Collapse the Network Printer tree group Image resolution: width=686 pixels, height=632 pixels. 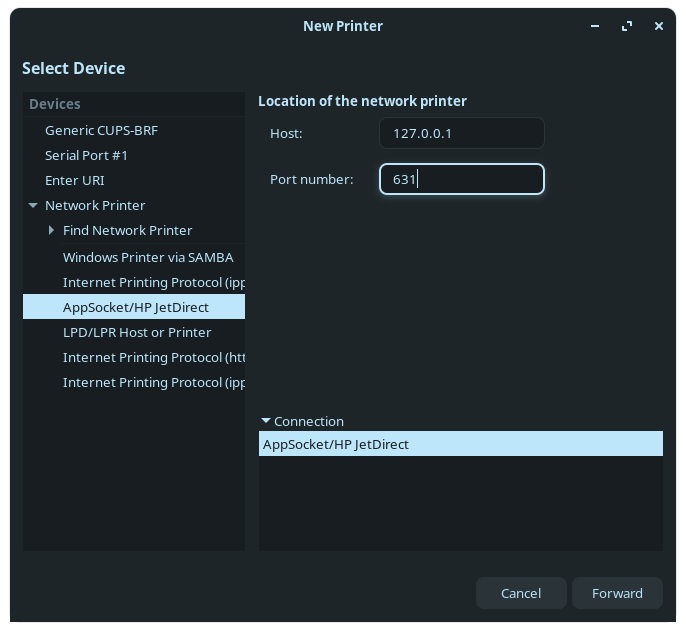[34, 206]
